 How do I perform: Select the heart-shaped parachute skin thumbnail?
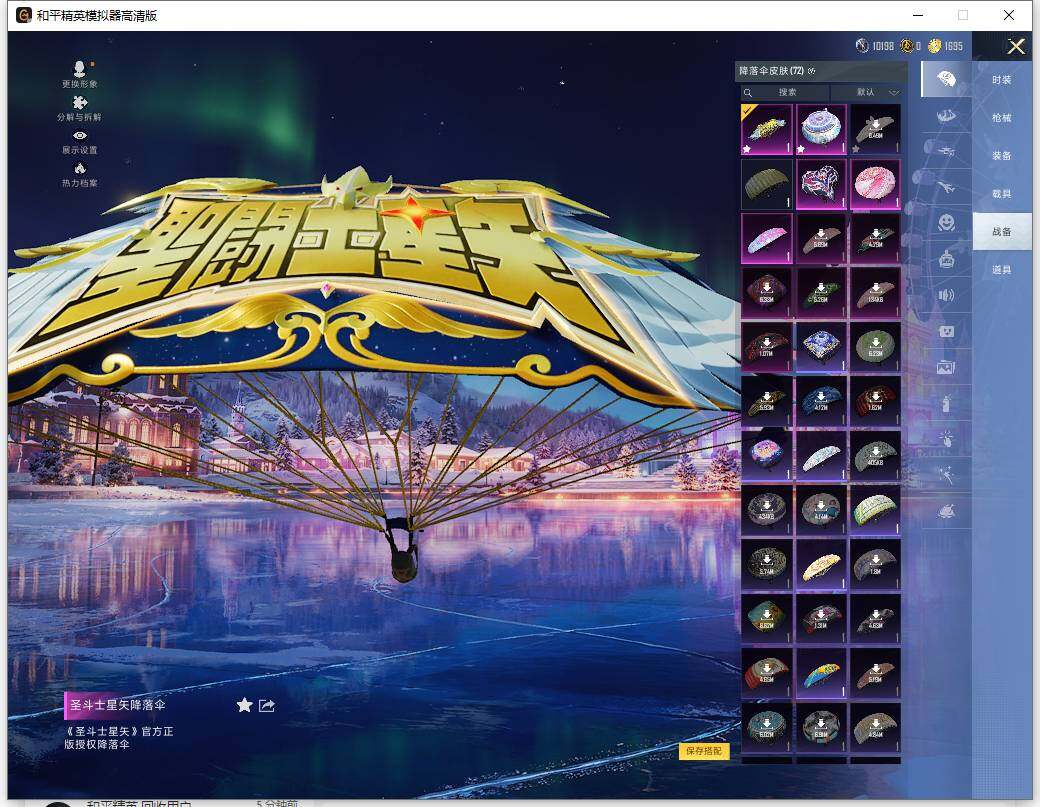[x=821, y=184]
